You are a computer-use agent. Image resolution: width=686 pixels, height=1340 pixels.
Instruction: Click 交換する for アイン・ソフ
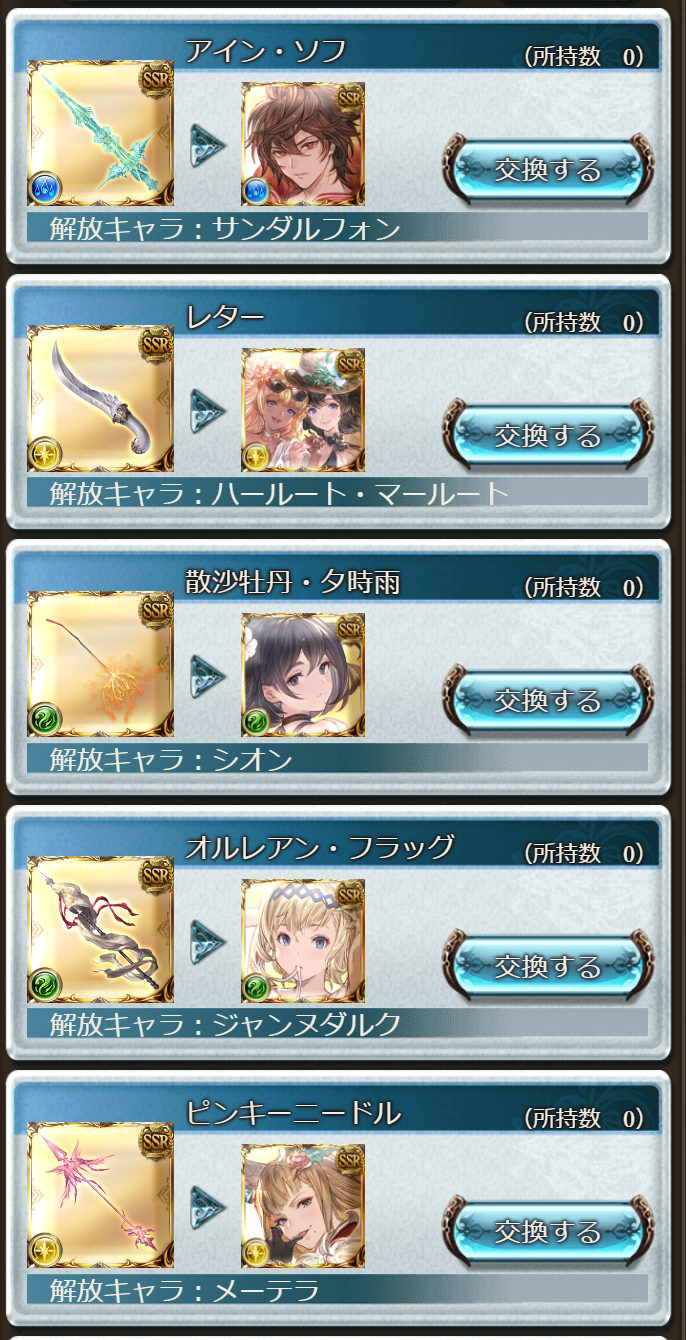548,169
